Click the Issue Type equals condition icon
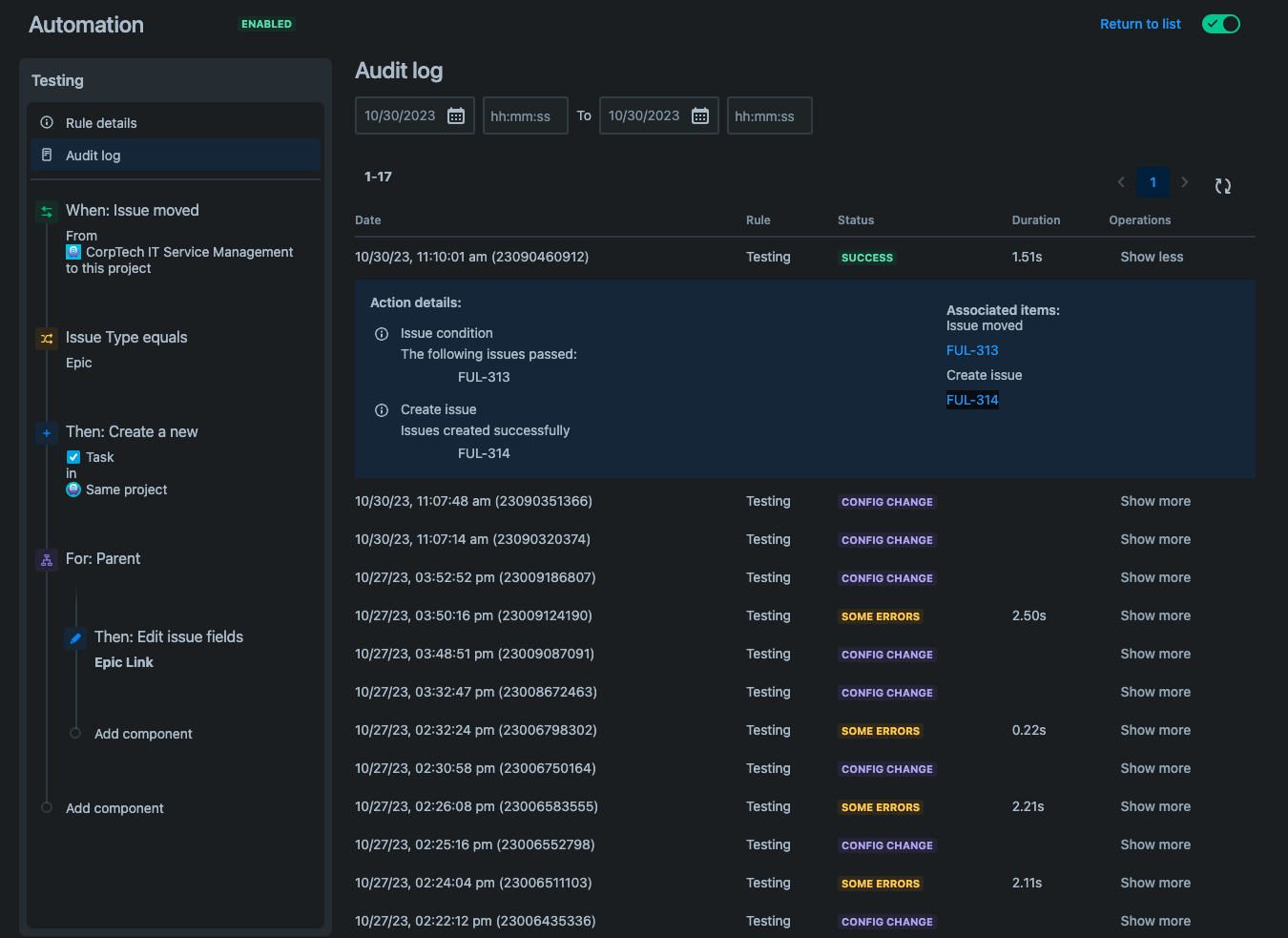This screenshot has width=1288, height=938. tap(47, 338)
